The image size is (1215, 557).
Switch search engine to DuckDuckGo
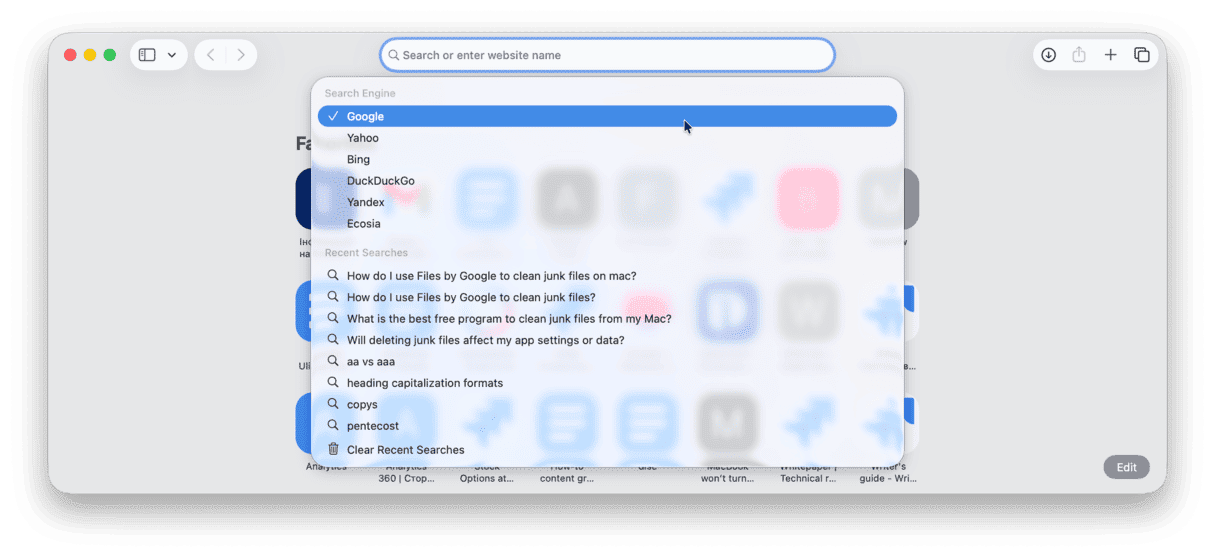coord(607,181)
